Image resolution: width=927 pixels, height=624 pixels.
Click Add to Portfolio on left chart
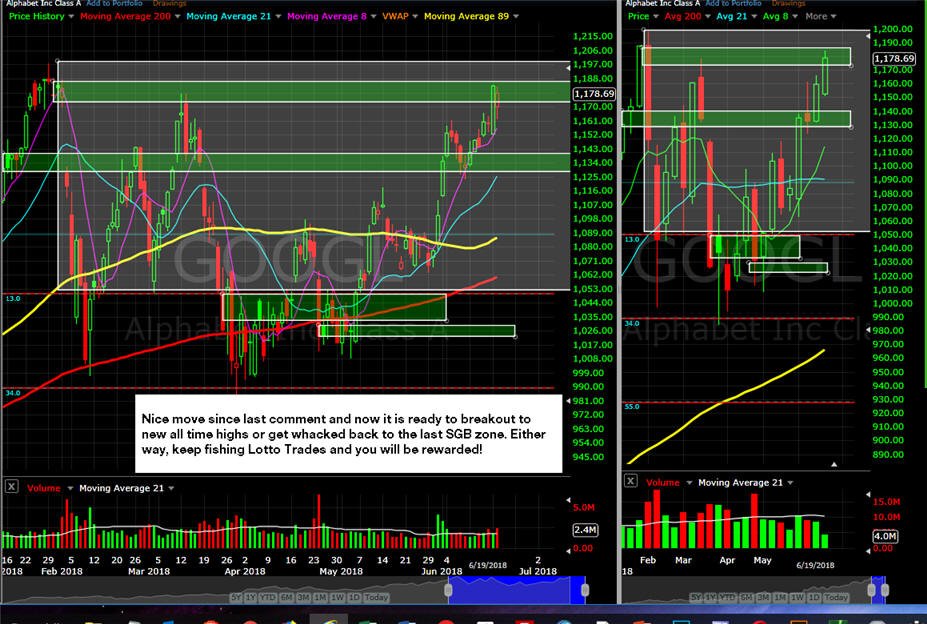114,4
